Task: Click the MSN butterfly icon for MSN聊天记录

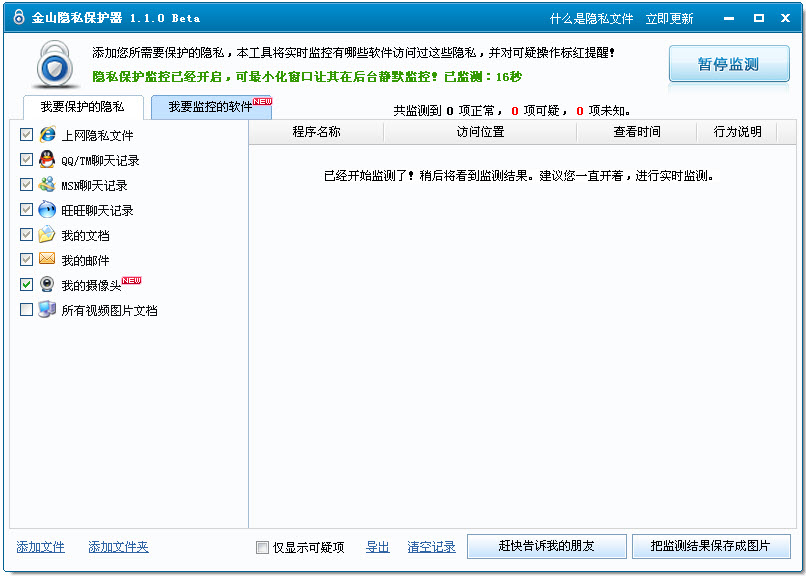Action: pyautogui.click(x=47, y=184)
